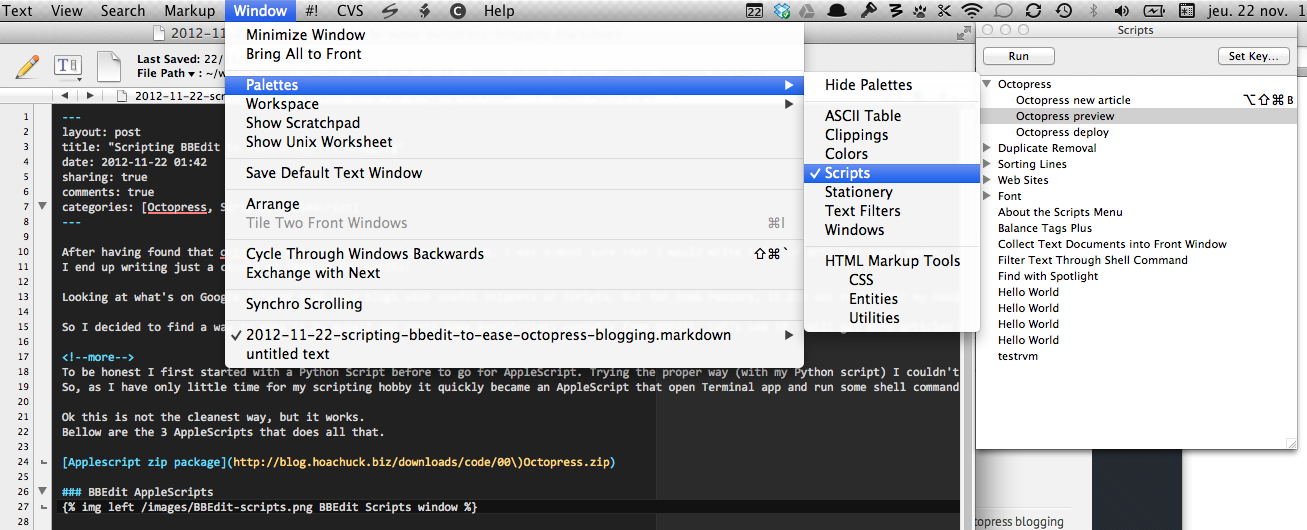Open the Search menu
1307x530 pixels.
point(123,11)
